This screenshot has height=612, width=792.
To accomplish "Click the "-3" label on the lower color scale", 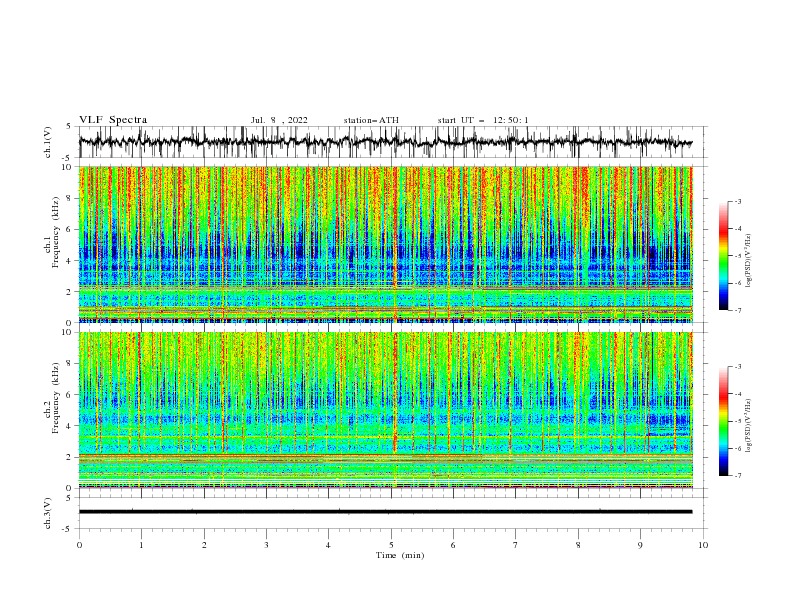I will (x=738, y=367).
